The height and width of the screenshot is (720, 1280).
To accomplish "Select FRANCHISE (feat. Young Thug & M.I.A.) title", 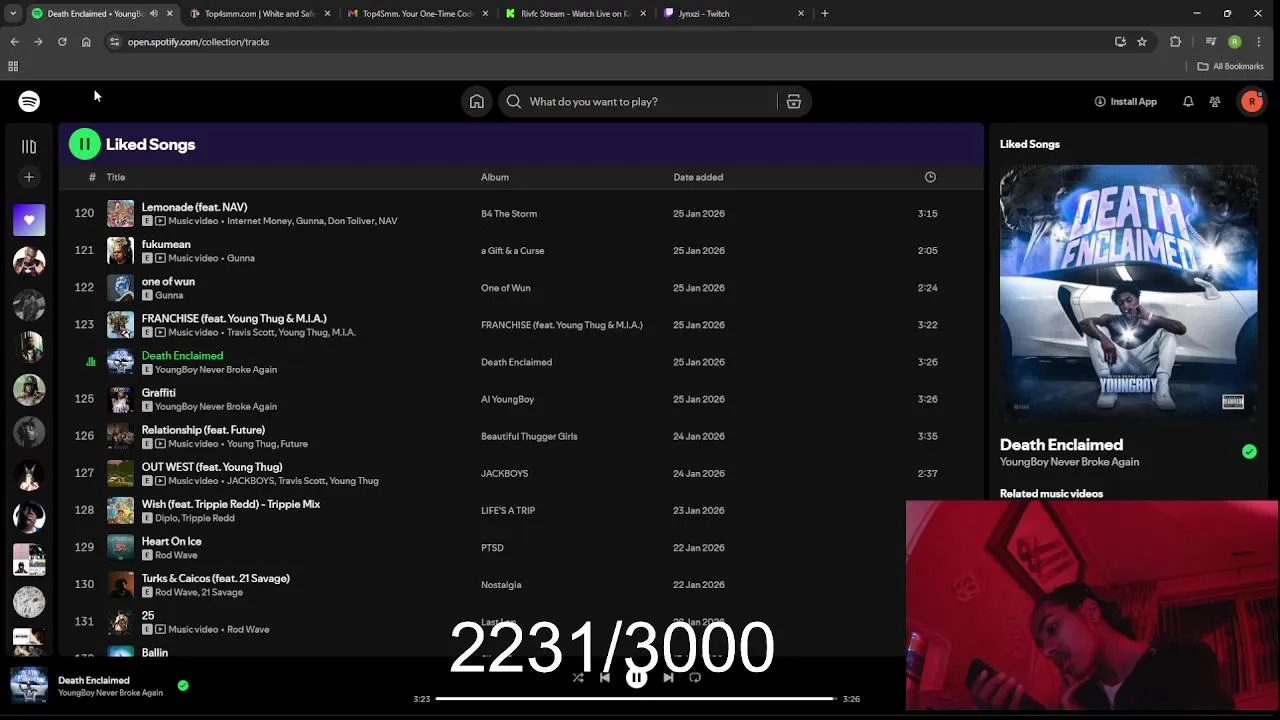I will [x=234, y=318].
